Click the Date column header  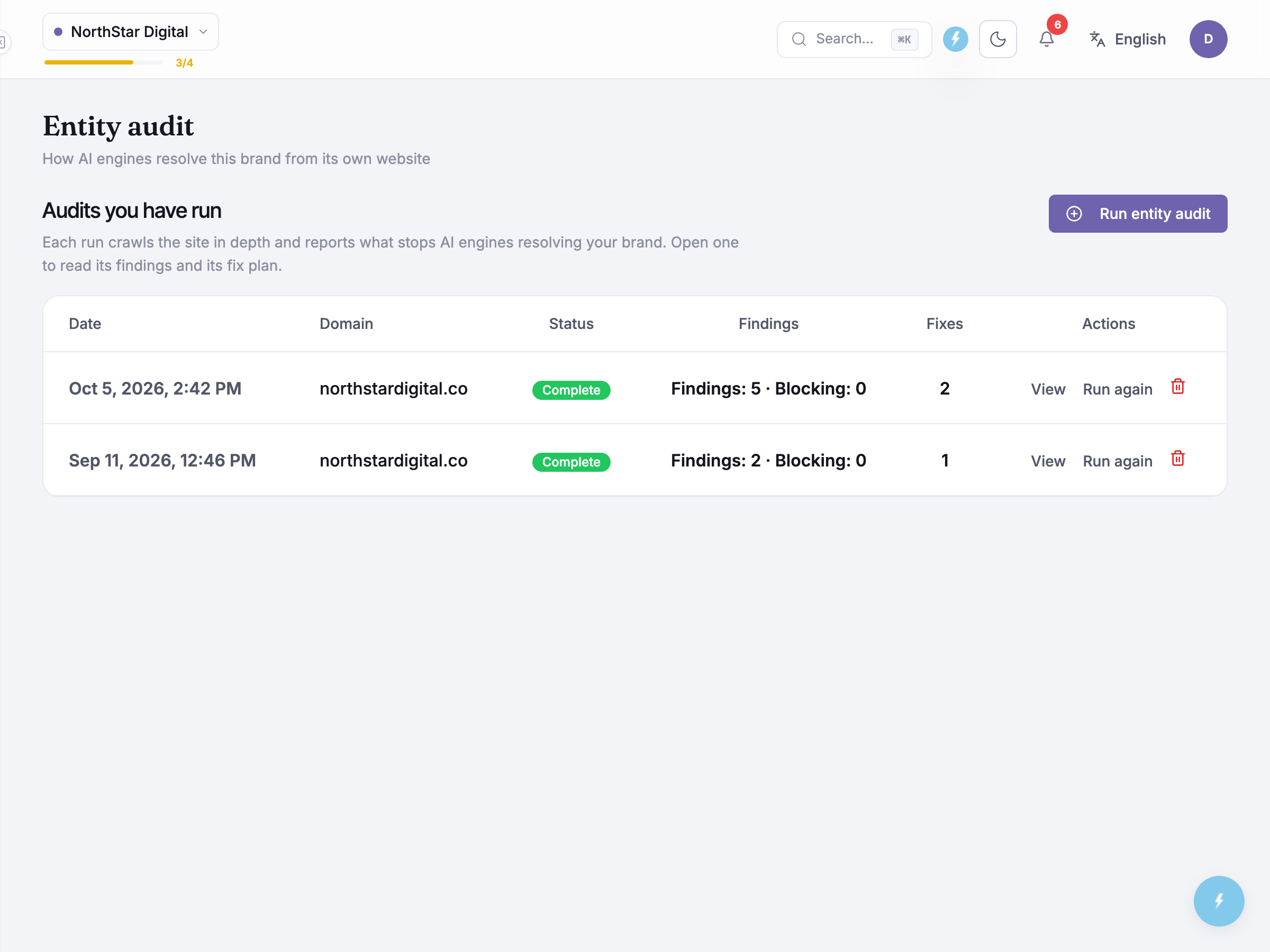click(85, 324)
